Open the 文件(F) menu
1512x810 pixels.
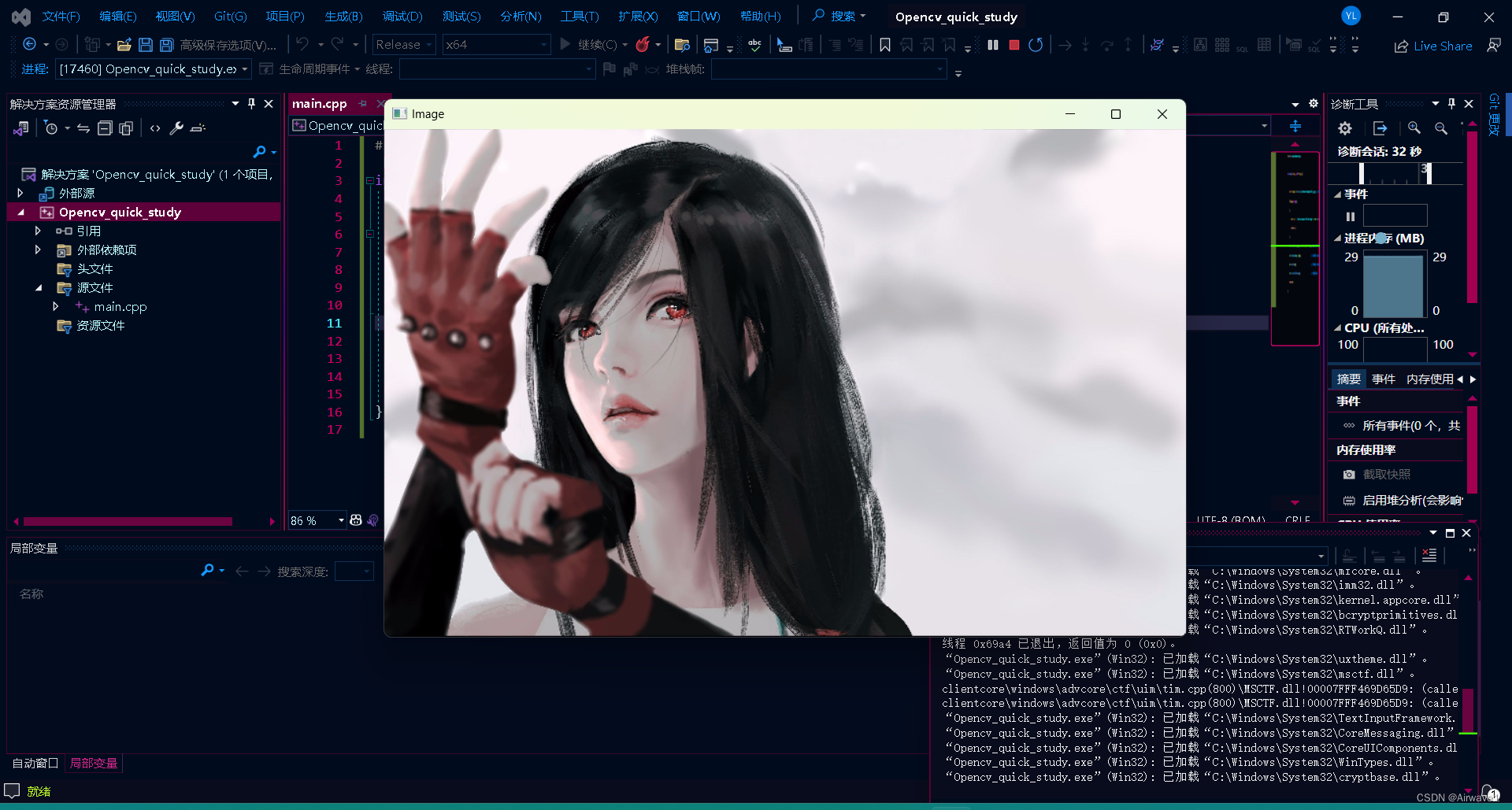pos(61,17)
